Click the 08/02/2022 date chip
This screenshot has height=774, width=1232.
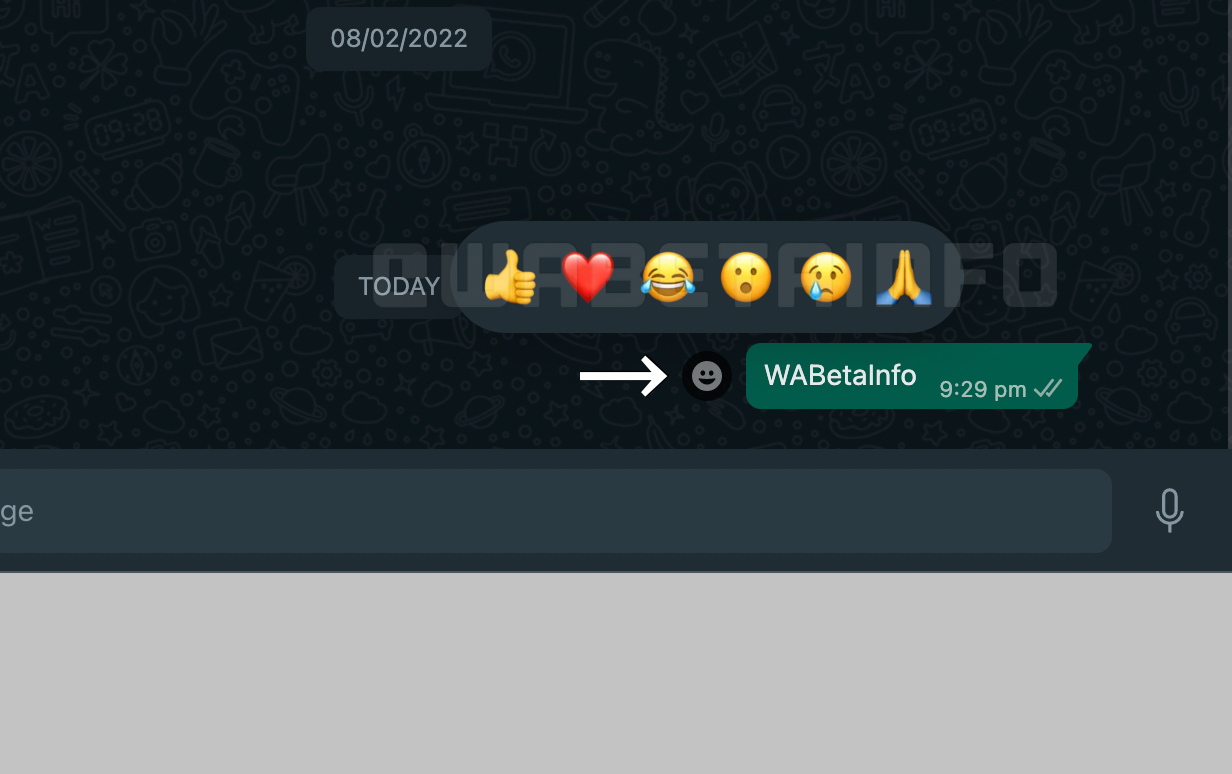(x=399, y=39)
